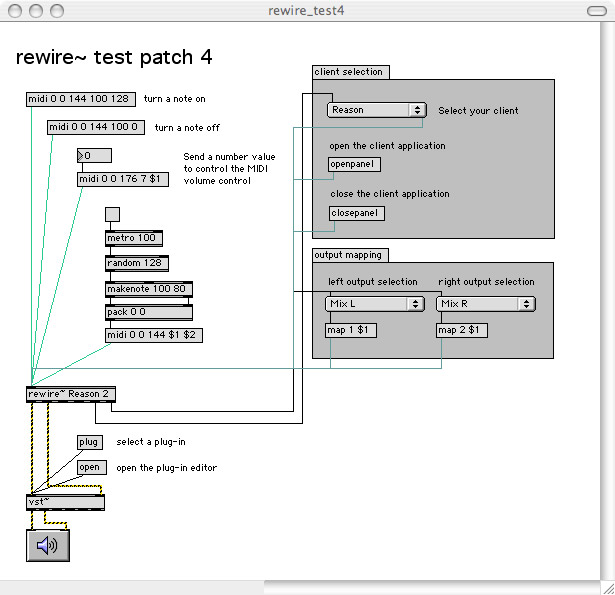
Task: Click the 'midi 0 0 144 100 0' message
Action: [96, 127]
